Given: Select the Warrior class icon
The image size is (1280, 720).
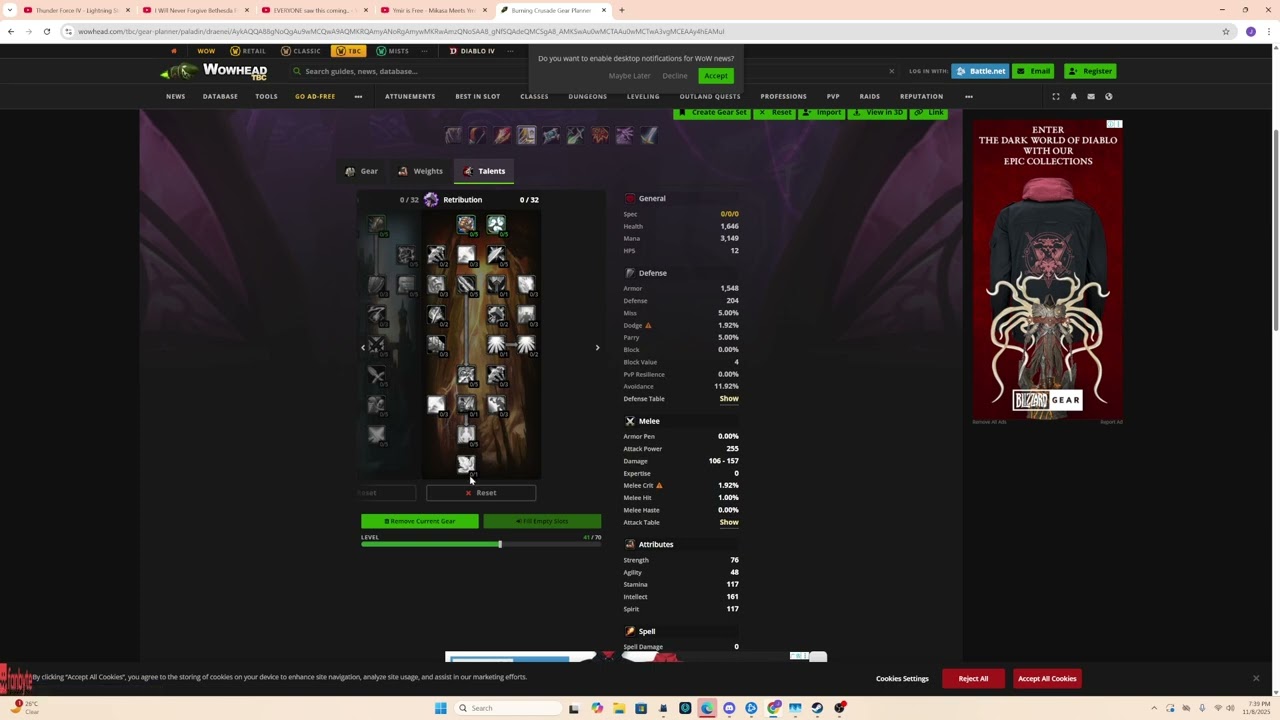Looking at the screenshot, I should [x=649, y=135].
